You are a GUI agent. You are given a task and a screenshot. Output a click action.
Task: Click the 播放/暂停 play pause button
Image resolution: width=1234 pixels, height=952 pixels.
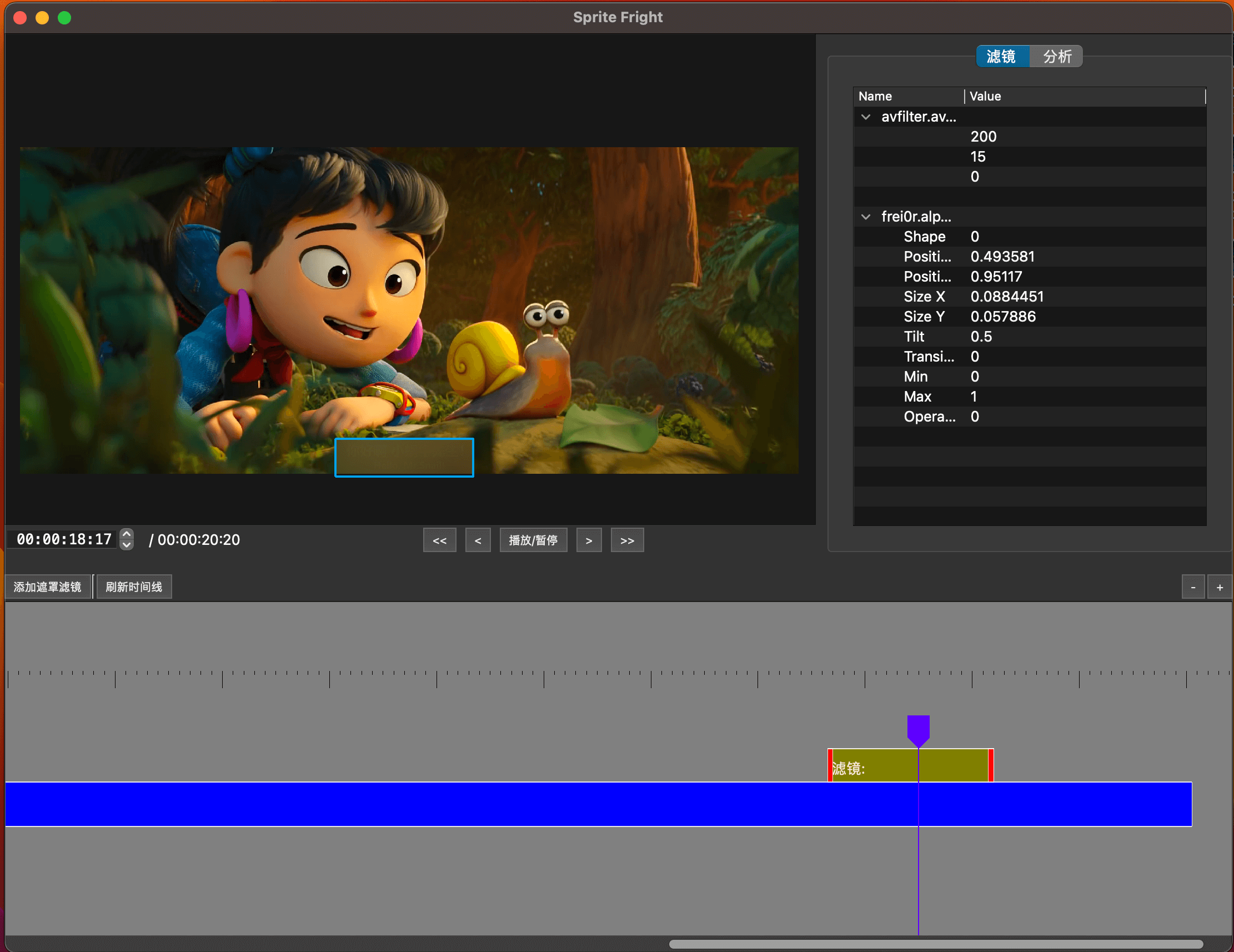tap(533, 540)
